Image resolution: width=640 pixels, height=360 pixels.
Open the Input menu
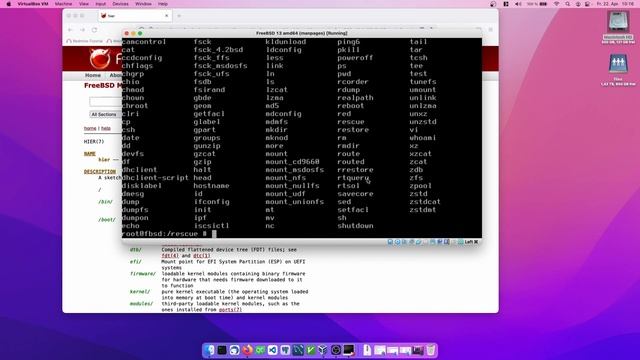pyautogui.click(x=100, y=4)
